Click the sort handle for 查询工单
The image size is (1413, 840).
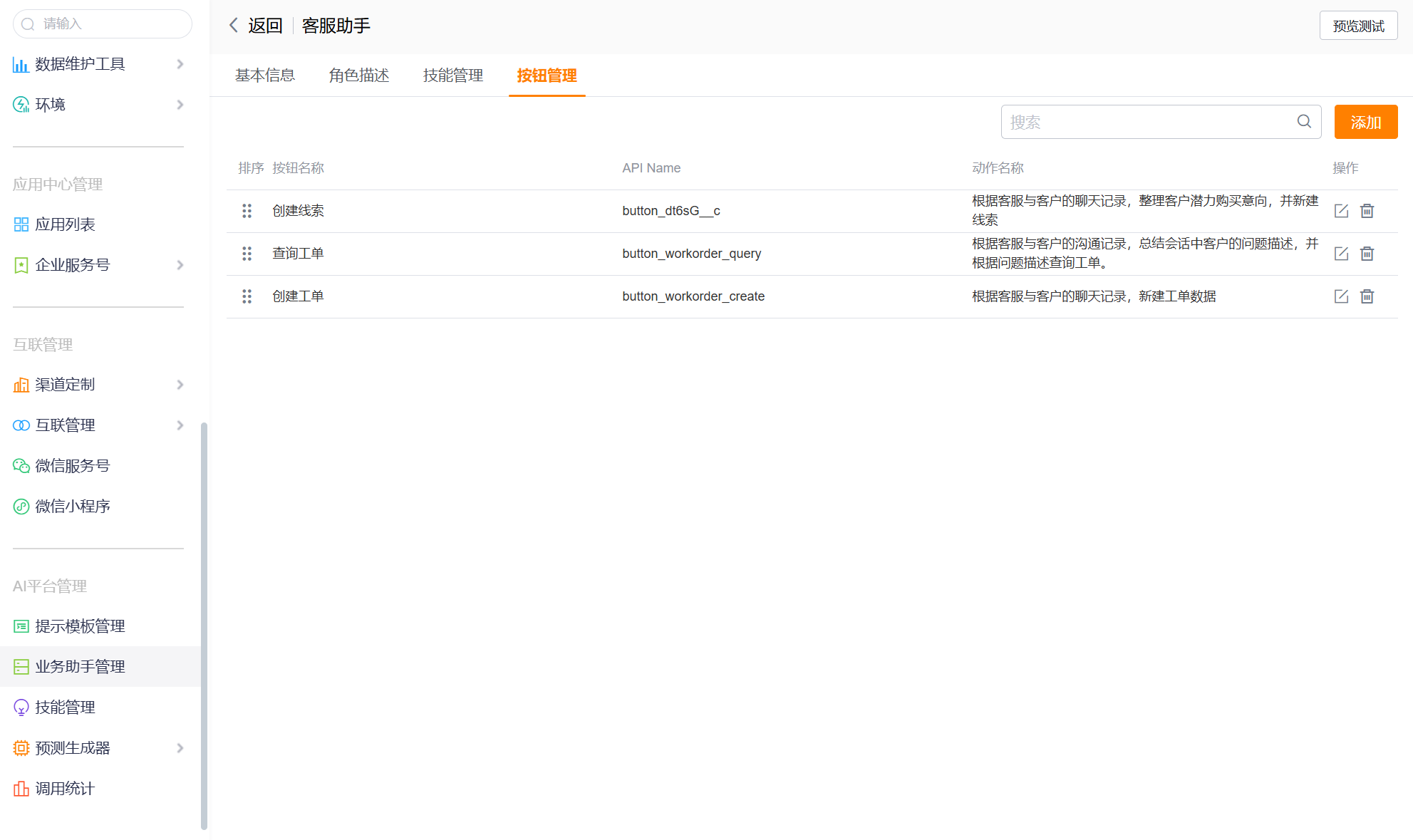(x=247, y=254)
